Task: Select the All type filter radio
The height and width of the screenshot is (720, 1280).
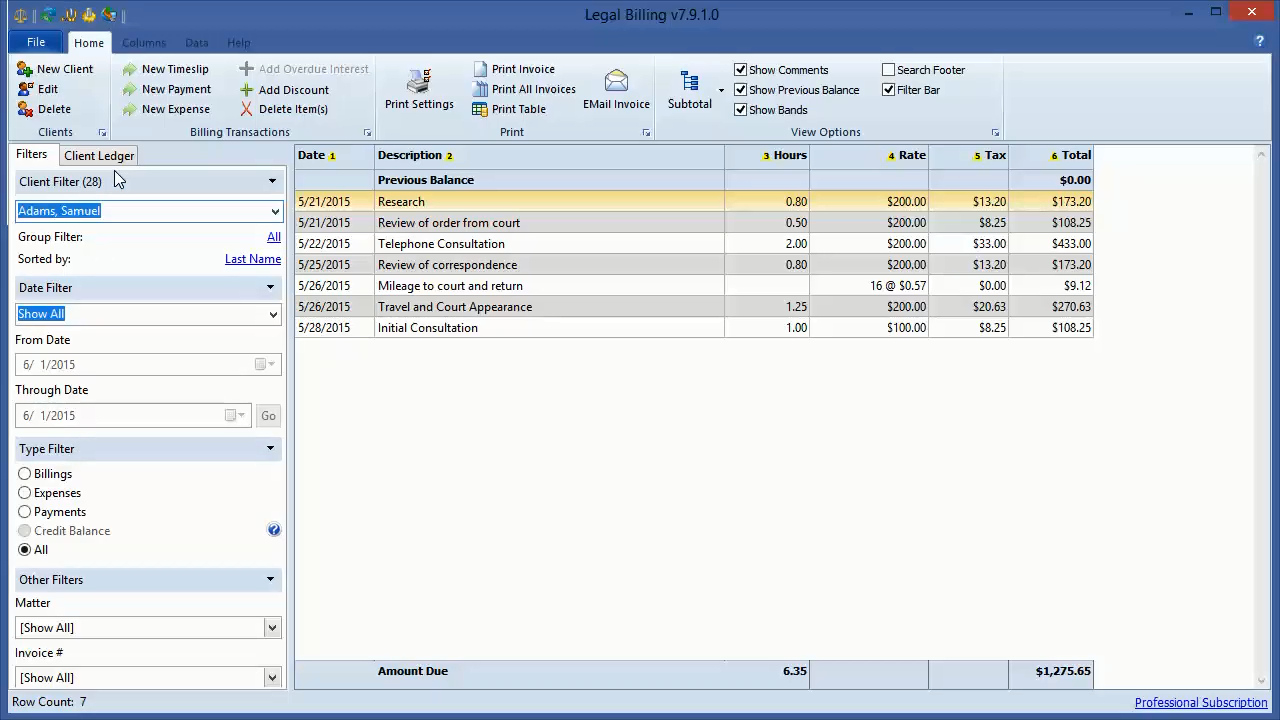Action: [25, 549]
